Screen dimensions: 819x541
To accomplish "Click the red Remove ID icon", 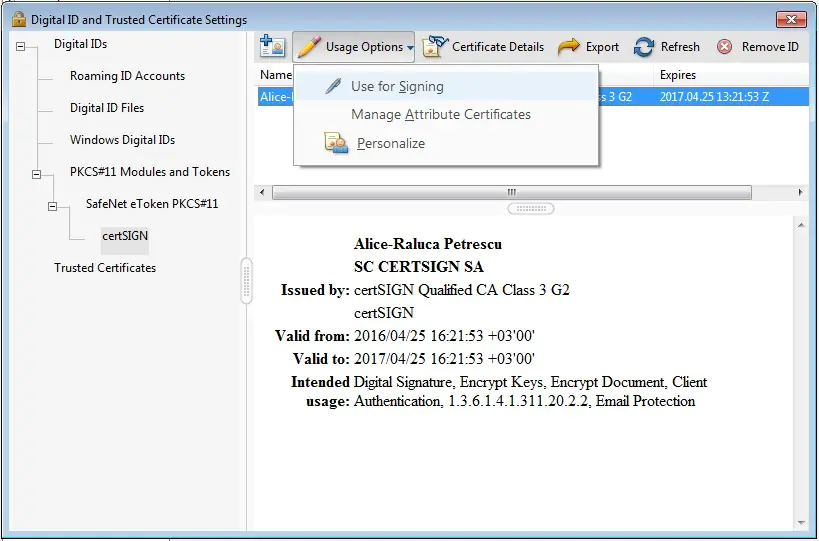I will (724, 47).
